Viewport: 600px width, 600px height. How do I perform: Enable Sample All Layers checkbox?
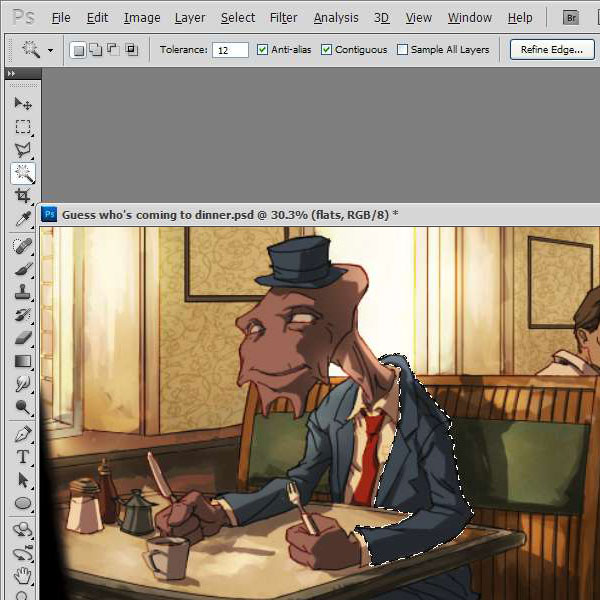click(x=402, y=49)
